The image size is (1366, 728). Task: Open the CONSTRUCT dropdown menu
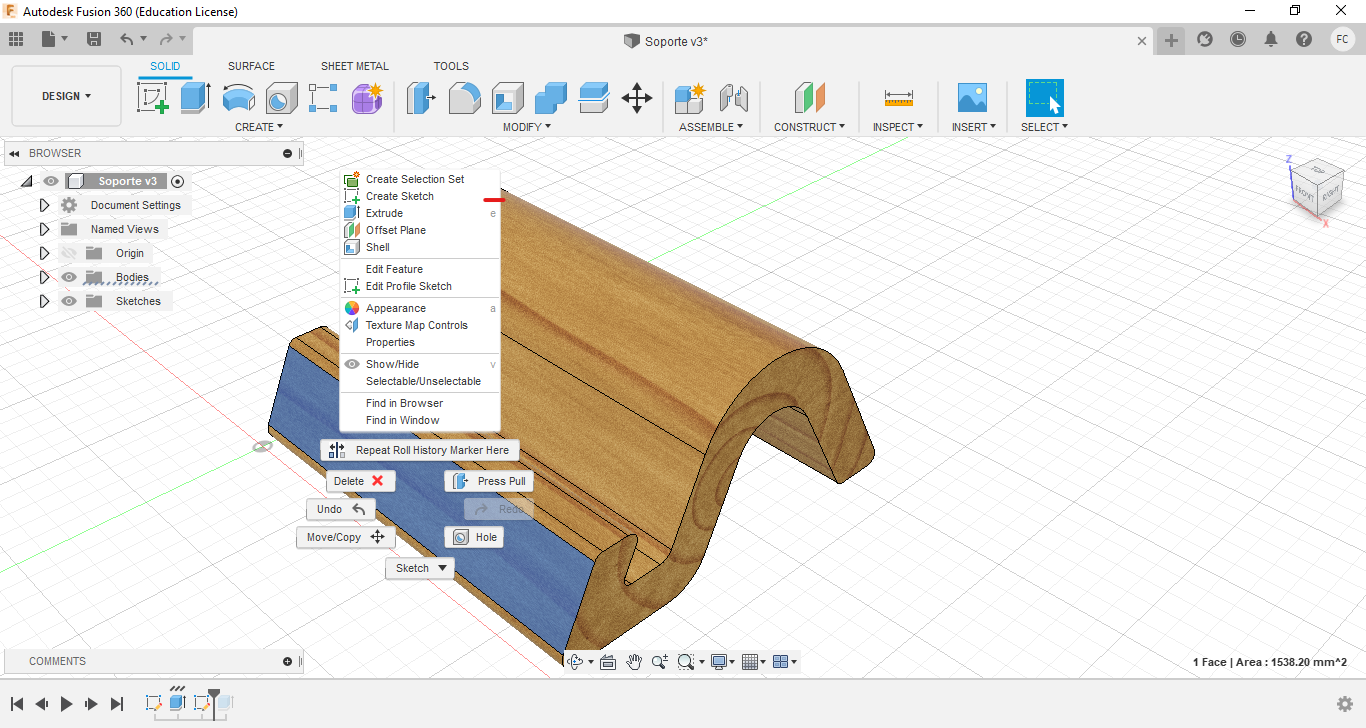(x=809, y=127)
